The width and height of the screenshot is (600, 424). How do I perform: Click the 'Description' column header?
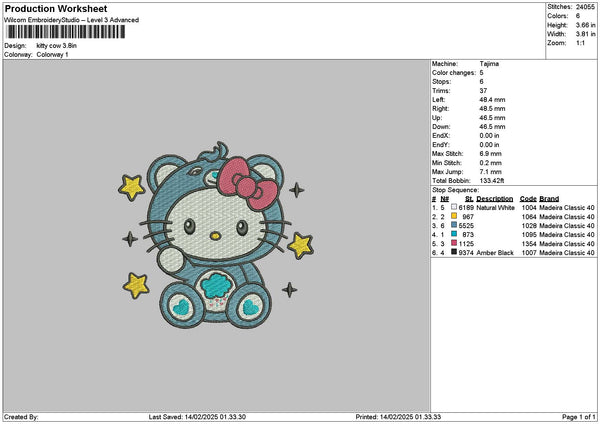[x=494, y=199]
